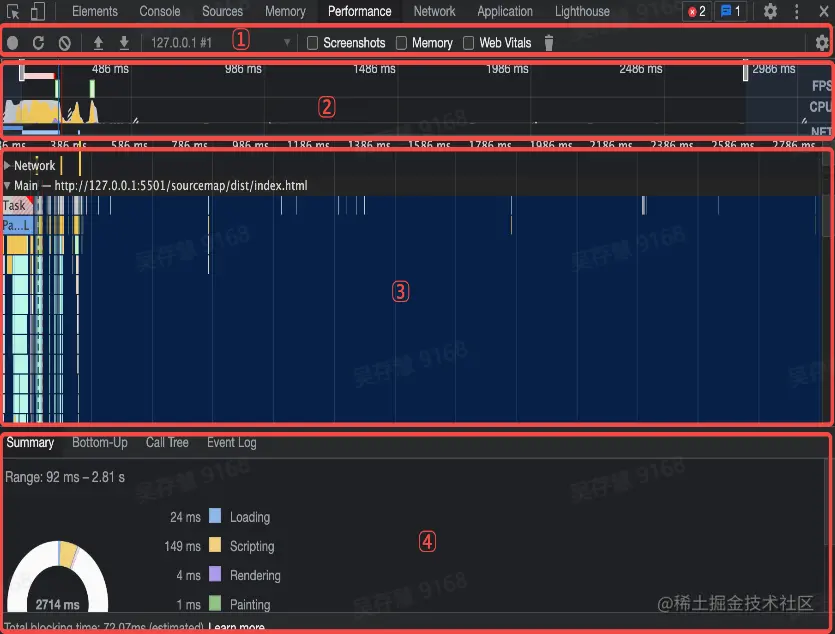Screen dimensions: 835x634
Task: Reload page and start profiling
Action: point(38,43)
